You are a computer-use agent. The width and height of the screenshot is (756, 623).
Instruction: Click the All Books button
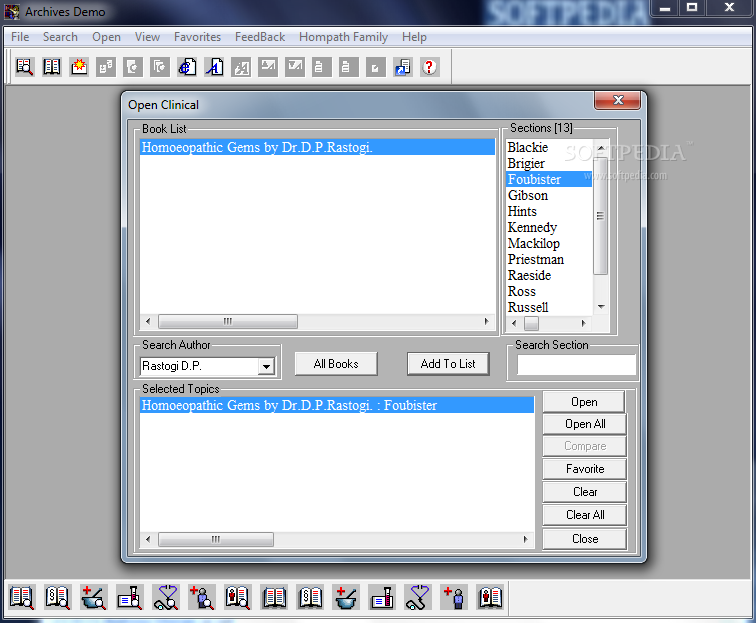tap(336, 364)
